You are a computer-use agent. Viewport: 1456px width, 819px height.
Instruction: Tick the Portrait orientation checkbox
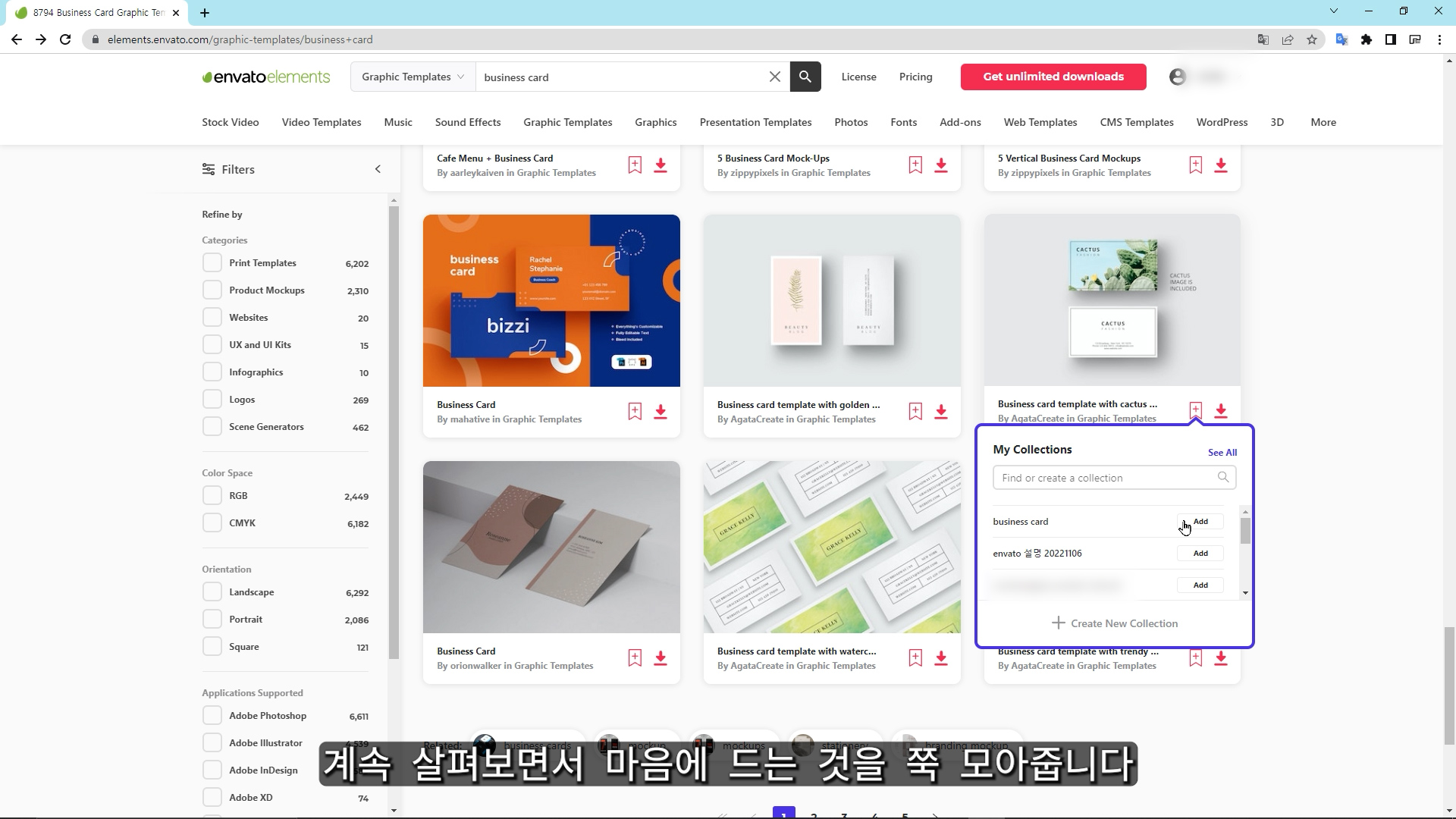coord(212,620)
